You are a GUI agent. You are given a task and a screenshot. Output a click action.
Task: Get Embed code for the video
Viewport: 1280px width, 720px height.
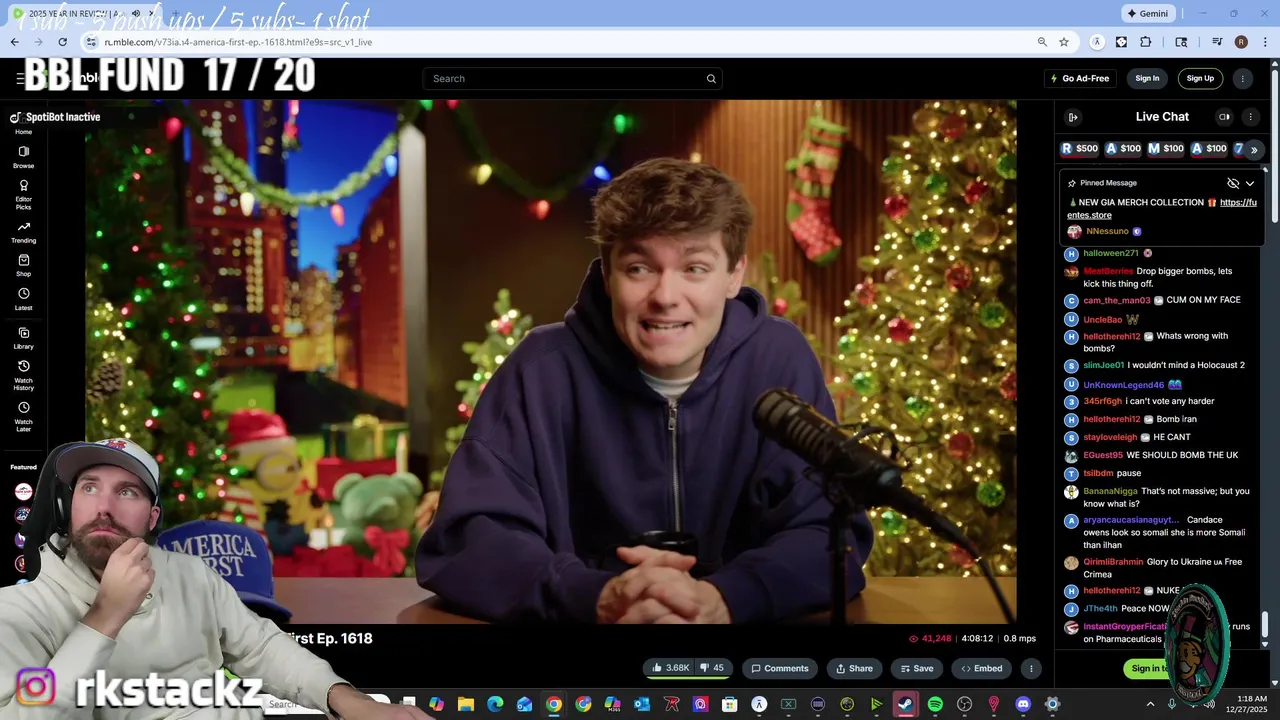[x=982, y=668]
